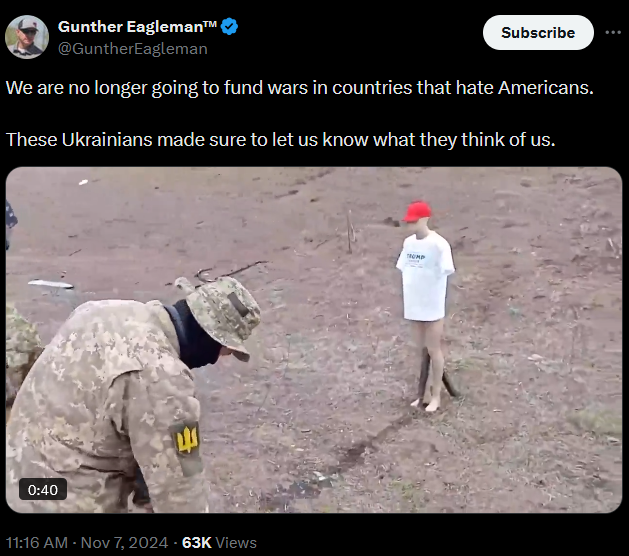The width and height of the screenshot is (629, 556).
Task: Click the 0:40 video duration badge
Action: (x=43, y=489)
